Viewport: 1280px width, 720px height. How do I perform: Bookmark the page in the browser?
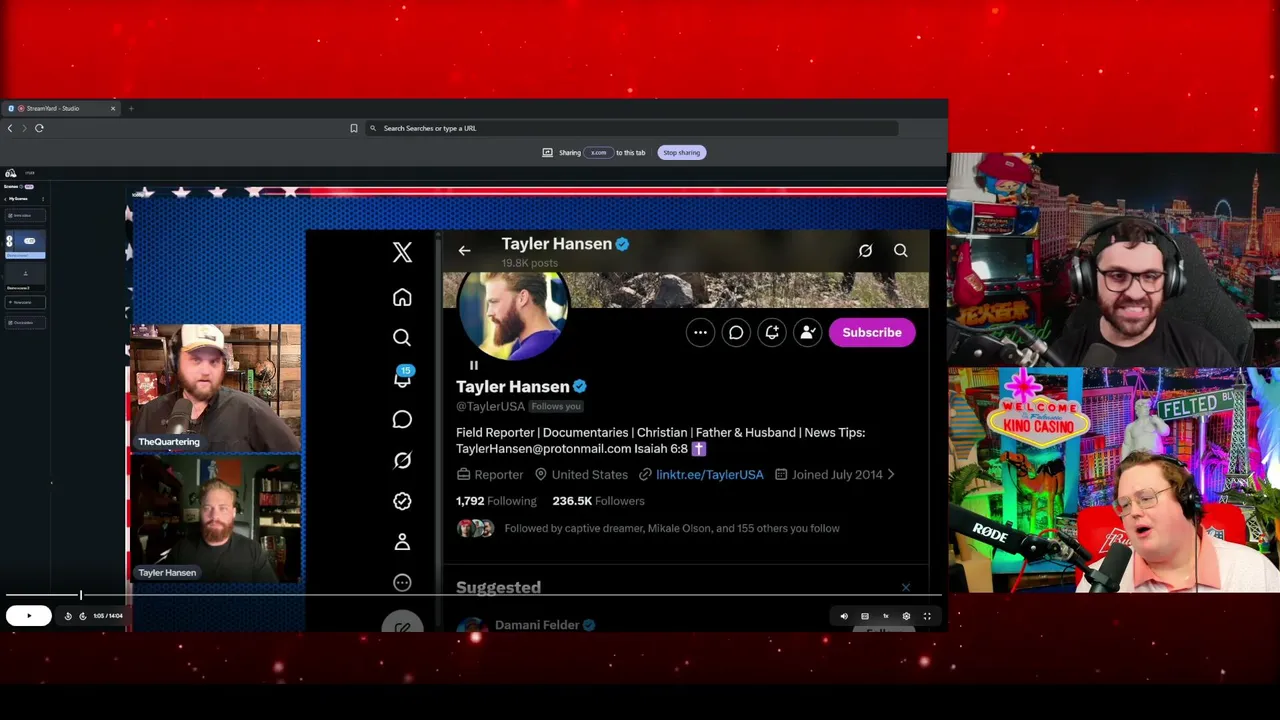point(353,128)
